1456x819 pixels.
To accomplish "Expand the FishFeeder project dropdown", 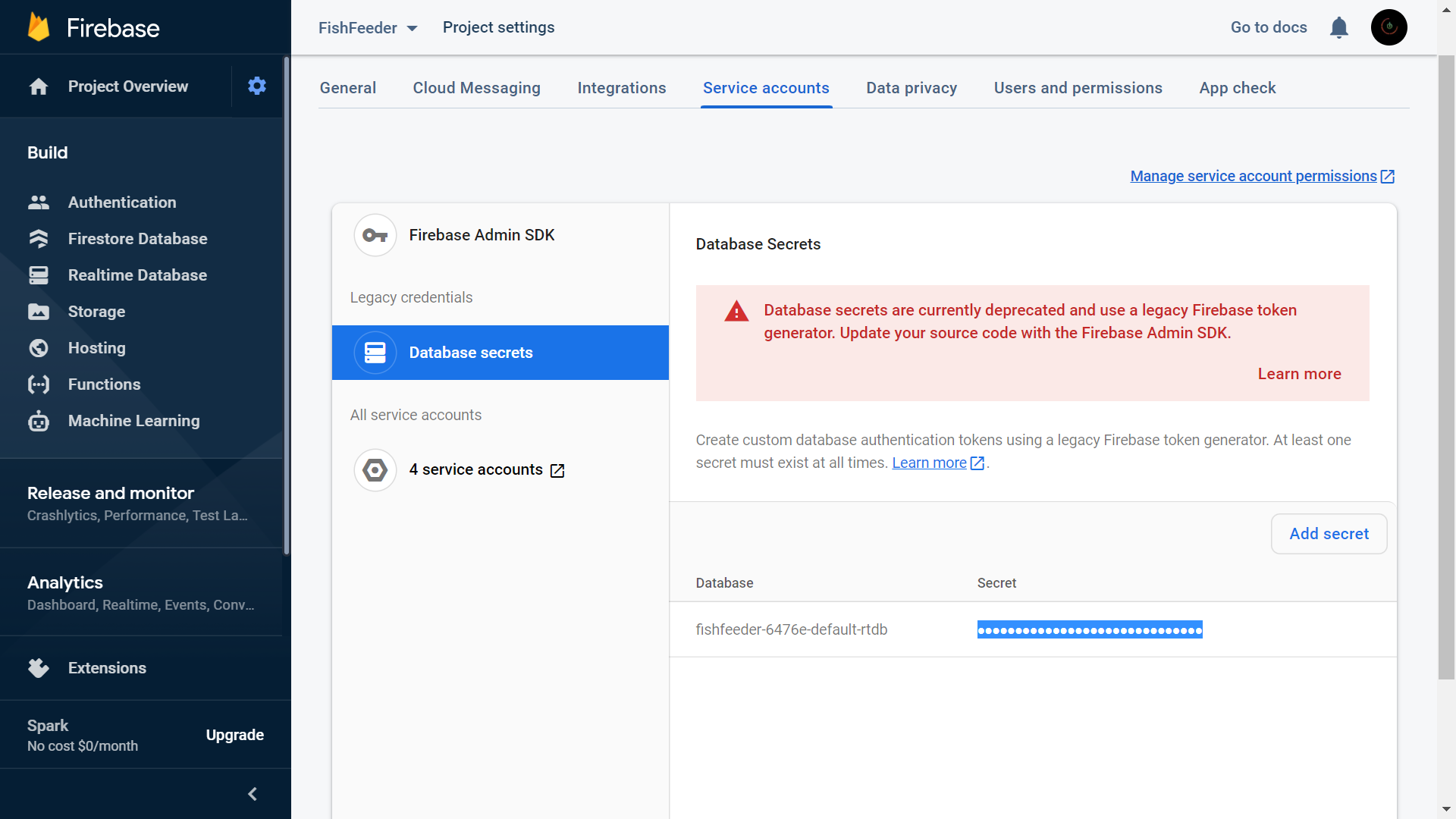I will (x=369, y=28).
